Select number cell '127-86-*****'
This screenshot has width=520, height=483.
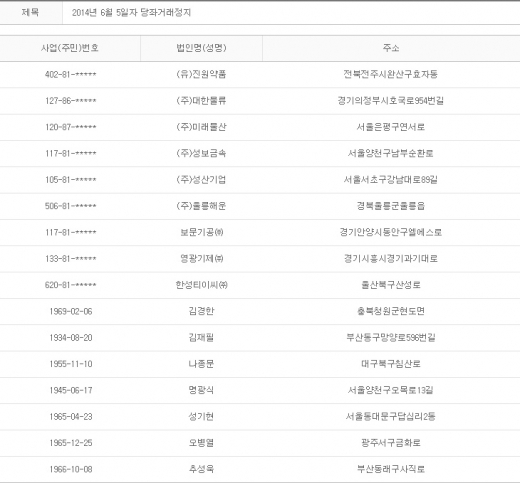71,101
